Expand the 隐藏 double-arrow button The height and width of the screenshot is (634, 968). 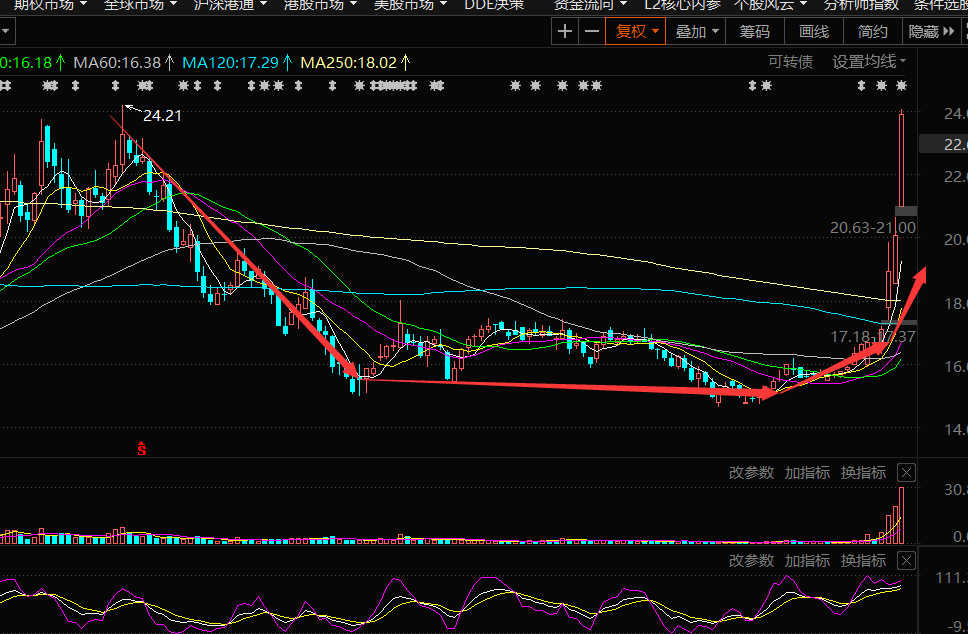(x=931, y=32)
